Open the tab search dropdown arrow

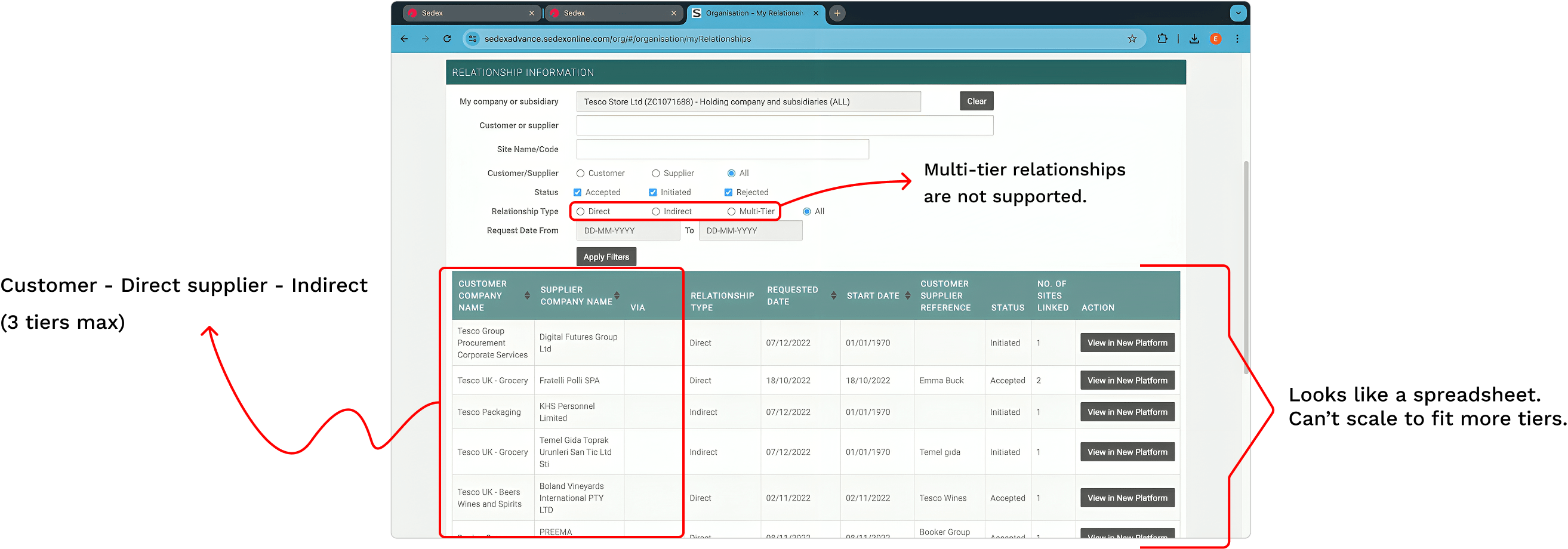[1237, 13]
